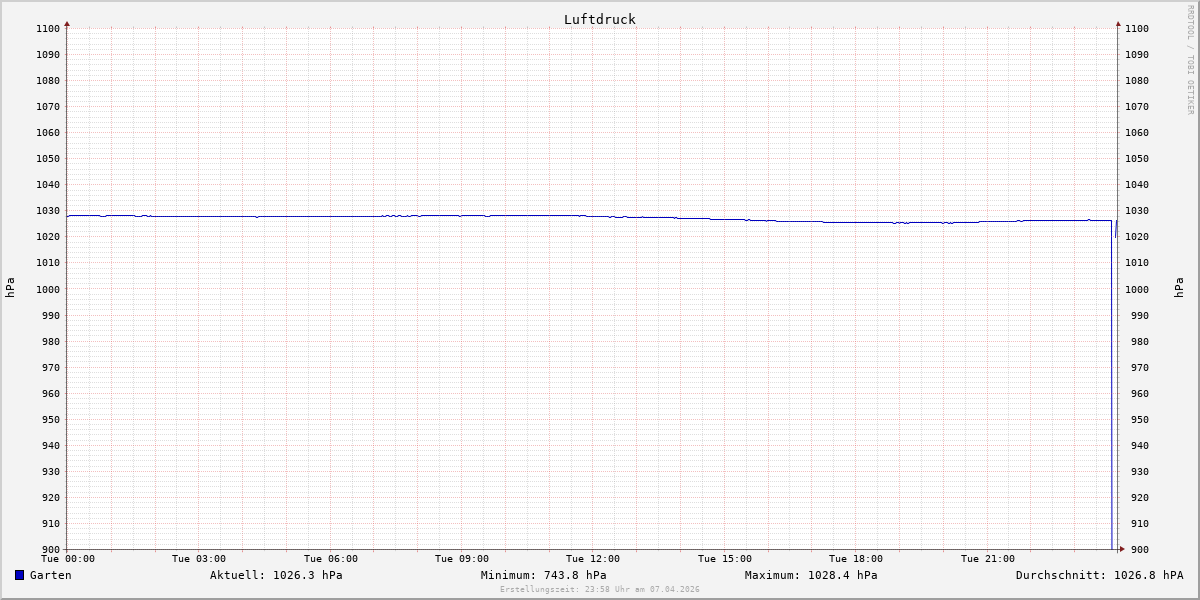Click the Tue 06:00 time axis label
1200x600 pixels.
coord(331,559)
